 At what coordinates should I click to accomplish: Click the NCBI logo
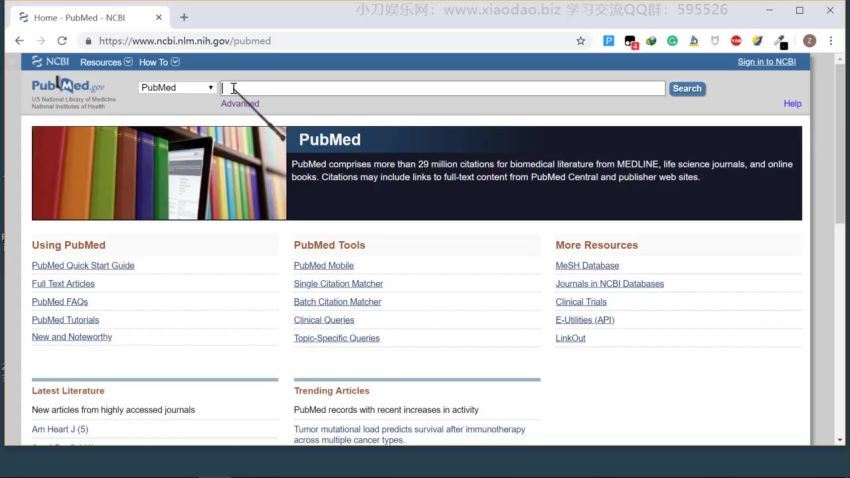(50, 62)
